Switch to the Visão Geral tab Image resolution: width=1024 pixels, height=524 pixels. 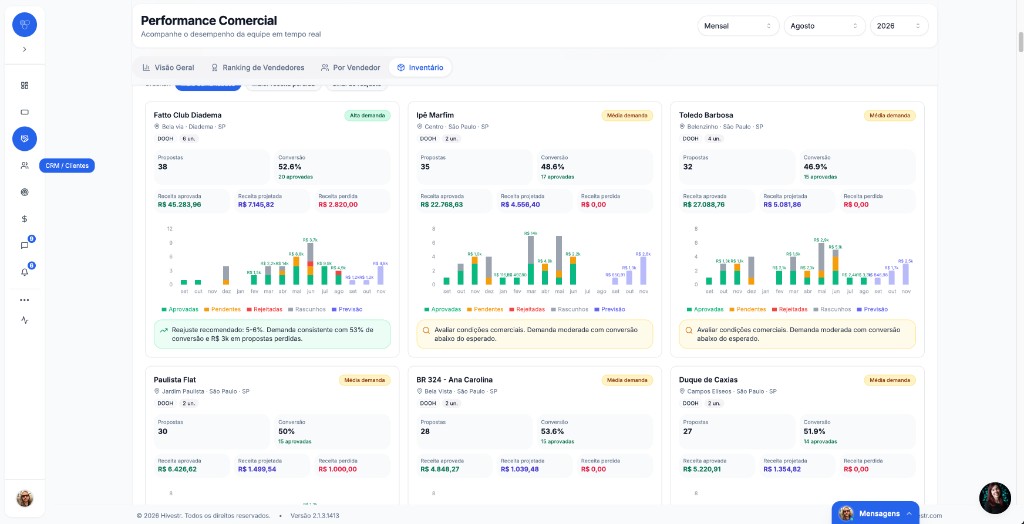[168, 67]
